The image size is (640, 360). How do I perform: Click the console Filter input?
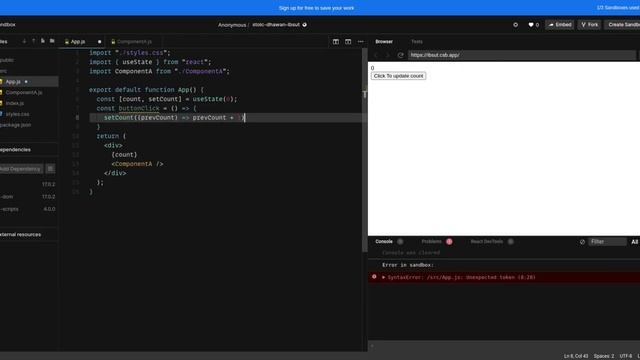(607, 242)
